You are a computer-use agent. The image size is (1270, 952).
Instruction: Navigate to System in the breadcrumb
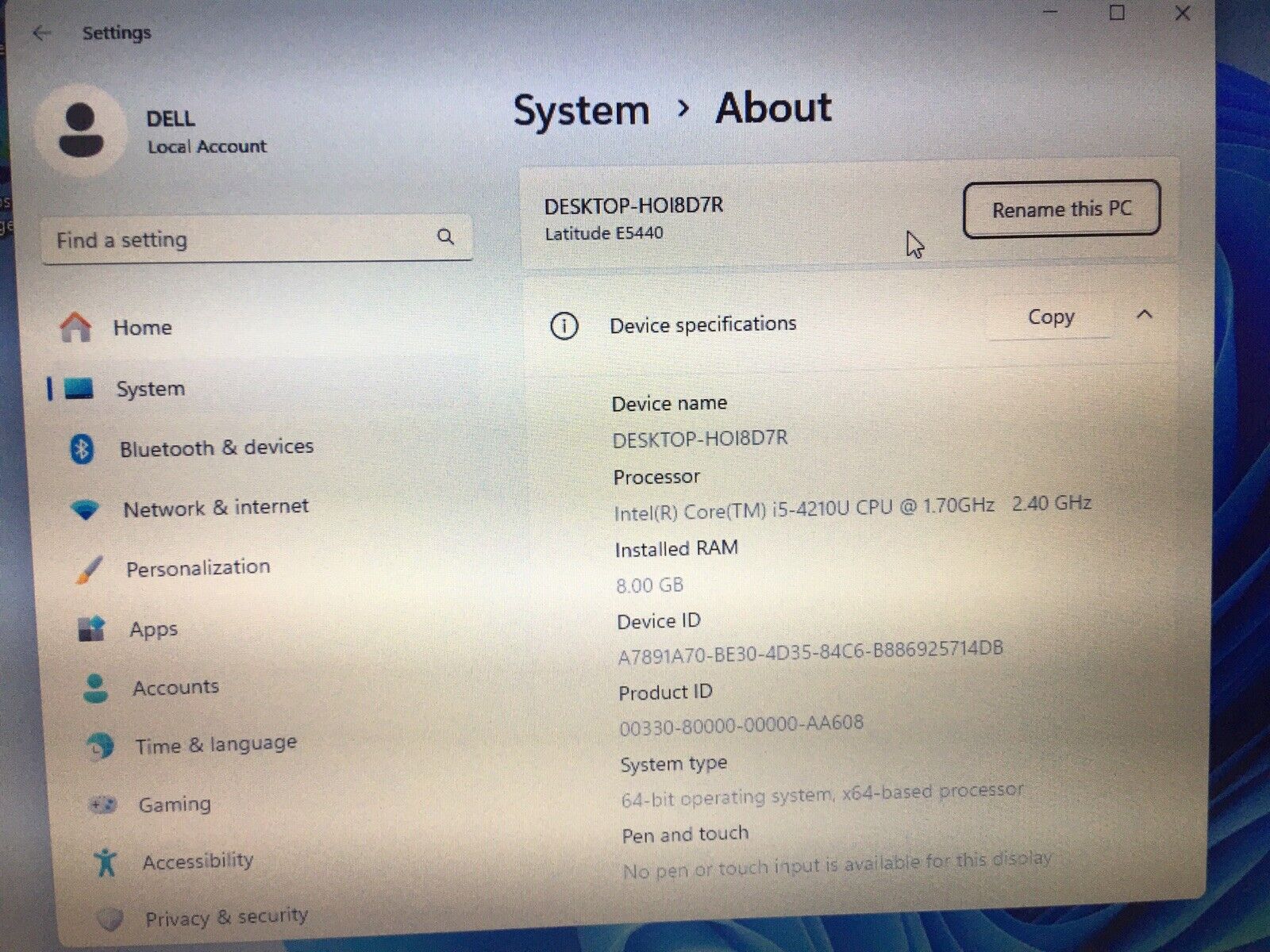(x=581, y=110)
